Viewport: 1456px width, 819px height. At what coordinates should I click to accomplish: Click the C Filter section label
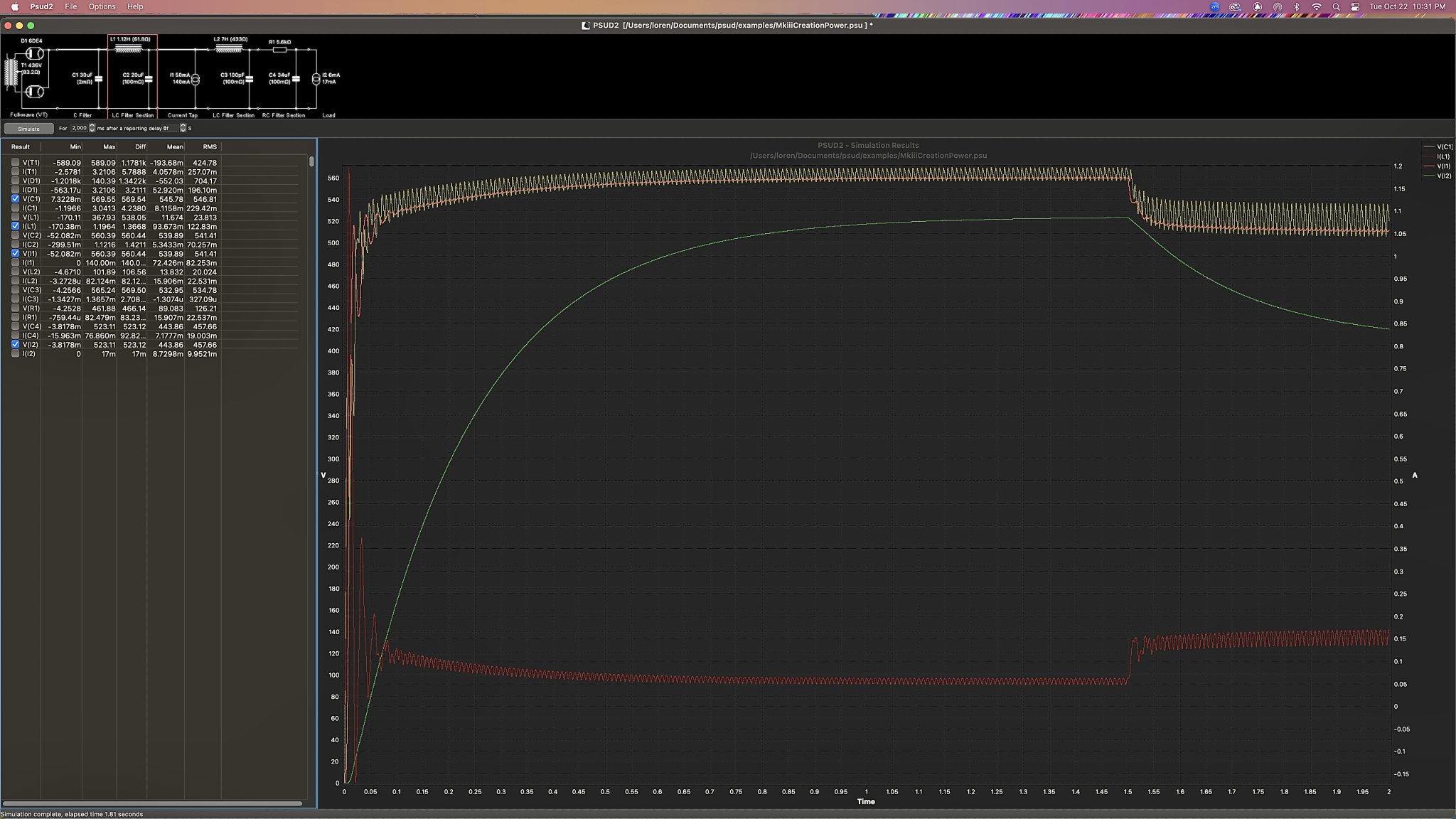[82, 115]
